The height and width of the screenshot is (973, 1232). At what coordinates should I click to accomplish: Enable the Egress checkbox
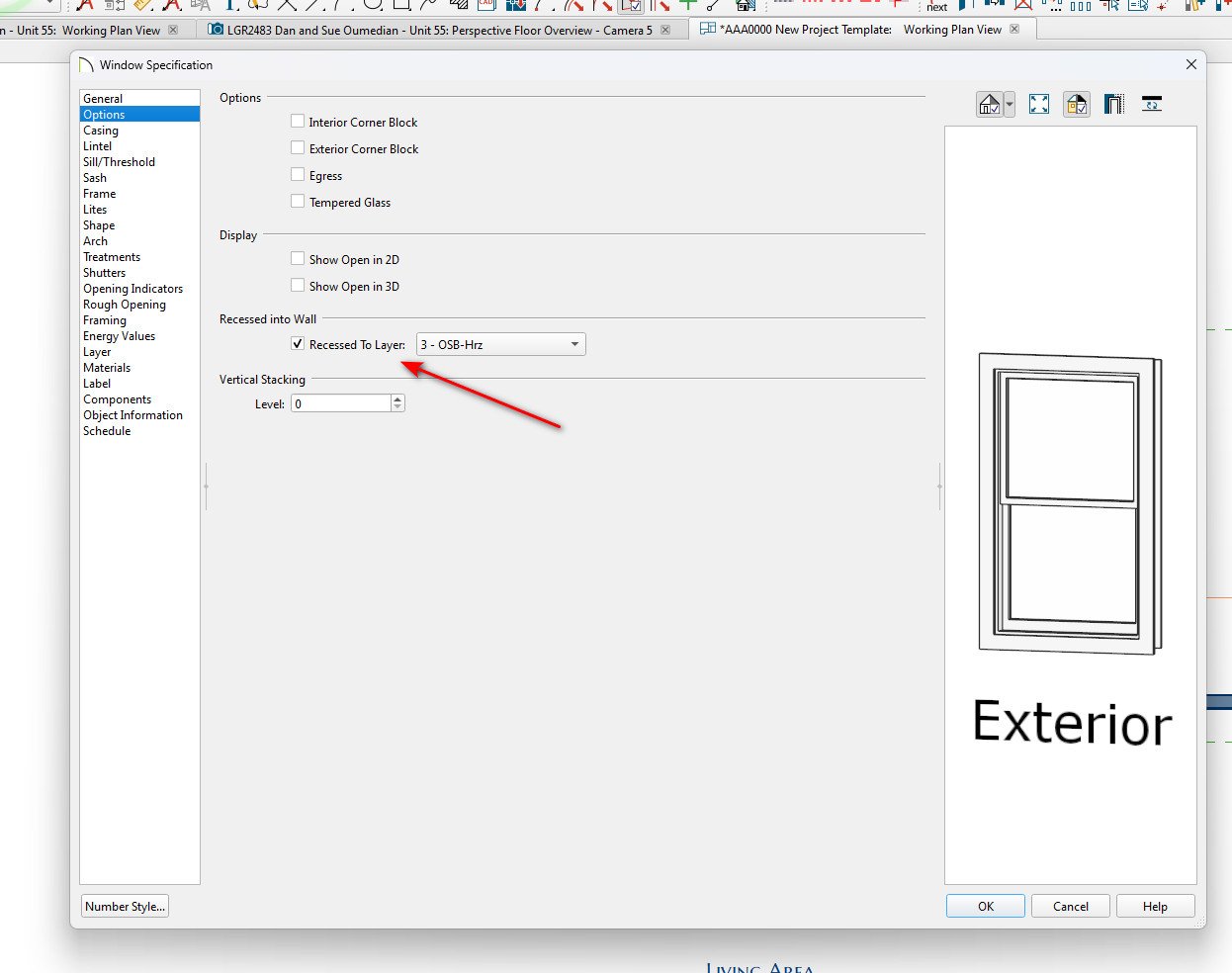tap(298, 175)
